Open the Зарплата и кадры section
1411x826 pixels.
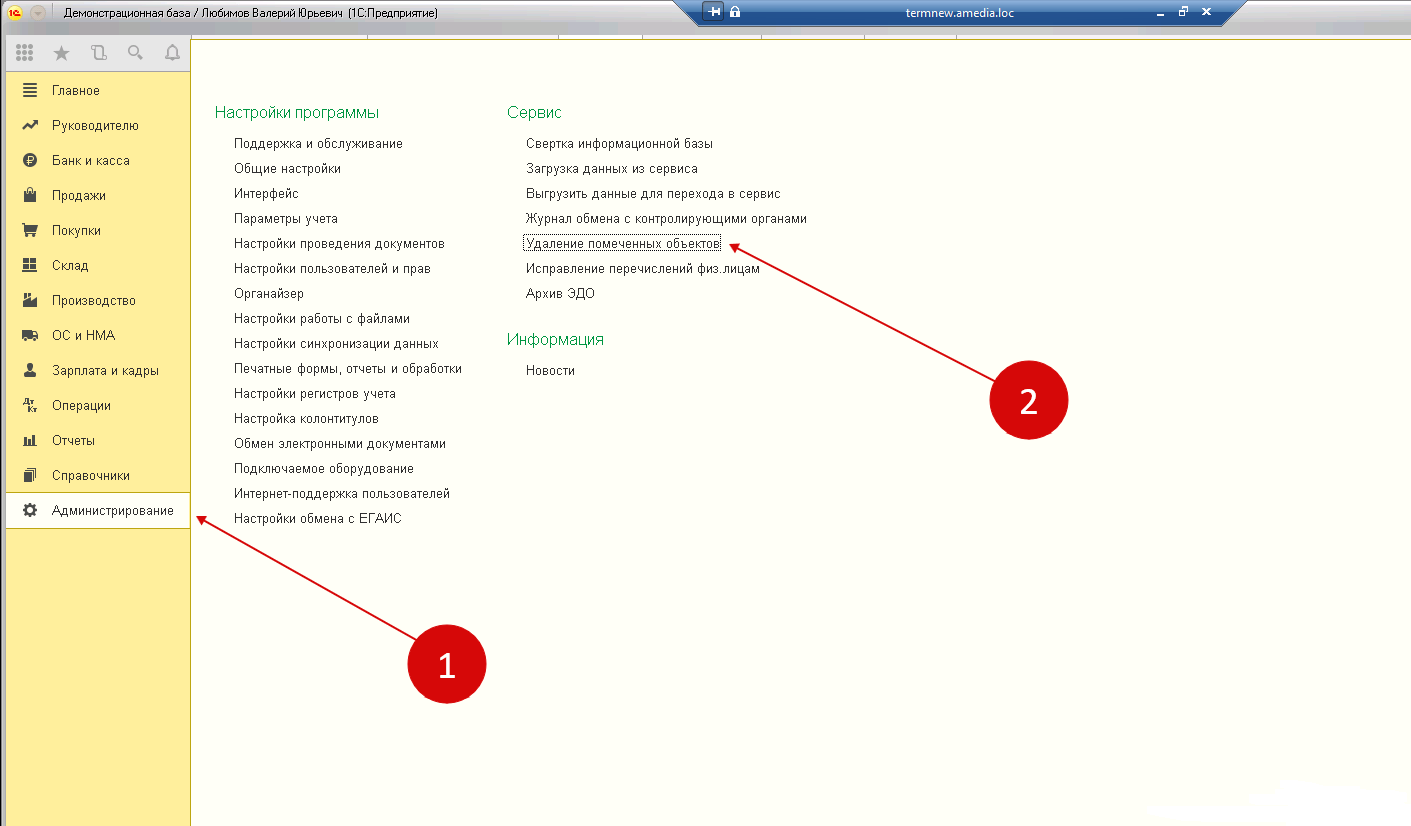pos(98,370)
